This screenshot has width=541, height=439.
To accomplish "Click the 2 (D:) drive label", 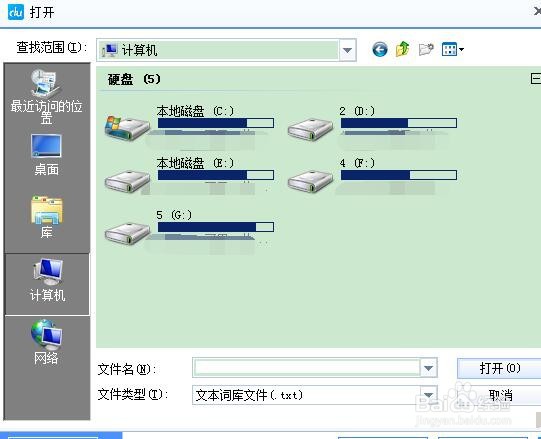I will [356, 111].
